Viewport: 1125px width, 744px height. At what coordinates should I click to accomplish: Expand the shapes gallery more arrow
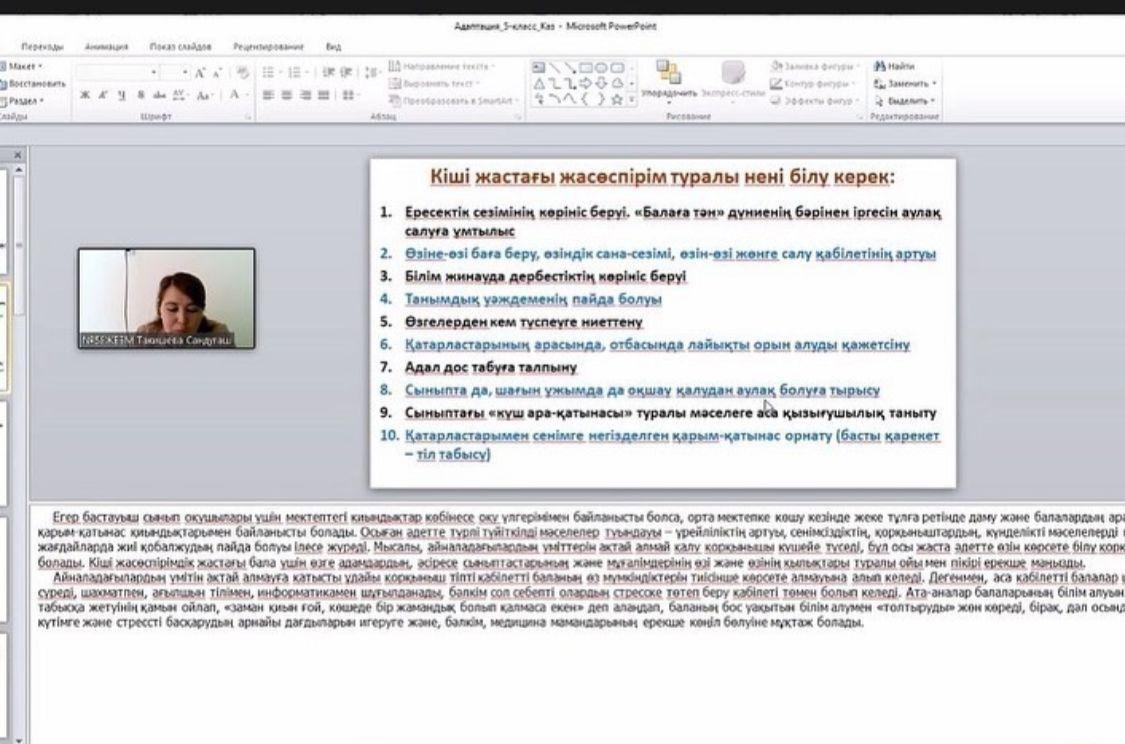pyautogui.click(x=634, y=100)
